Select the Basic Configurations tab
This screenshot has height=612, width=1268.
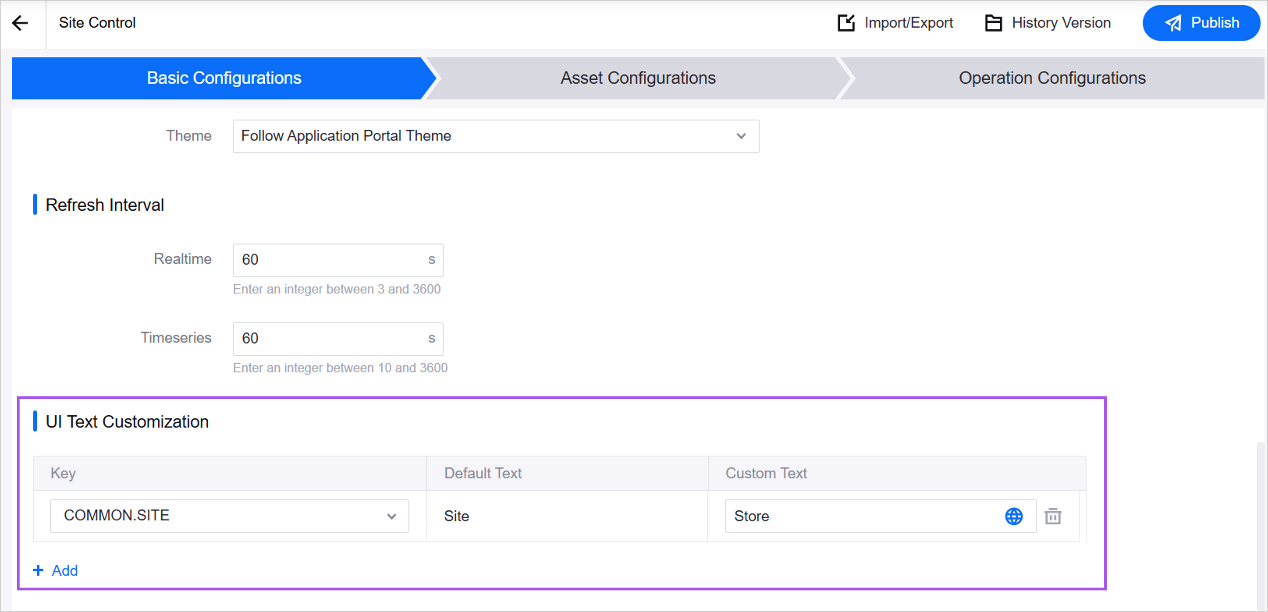click(224, 78)
